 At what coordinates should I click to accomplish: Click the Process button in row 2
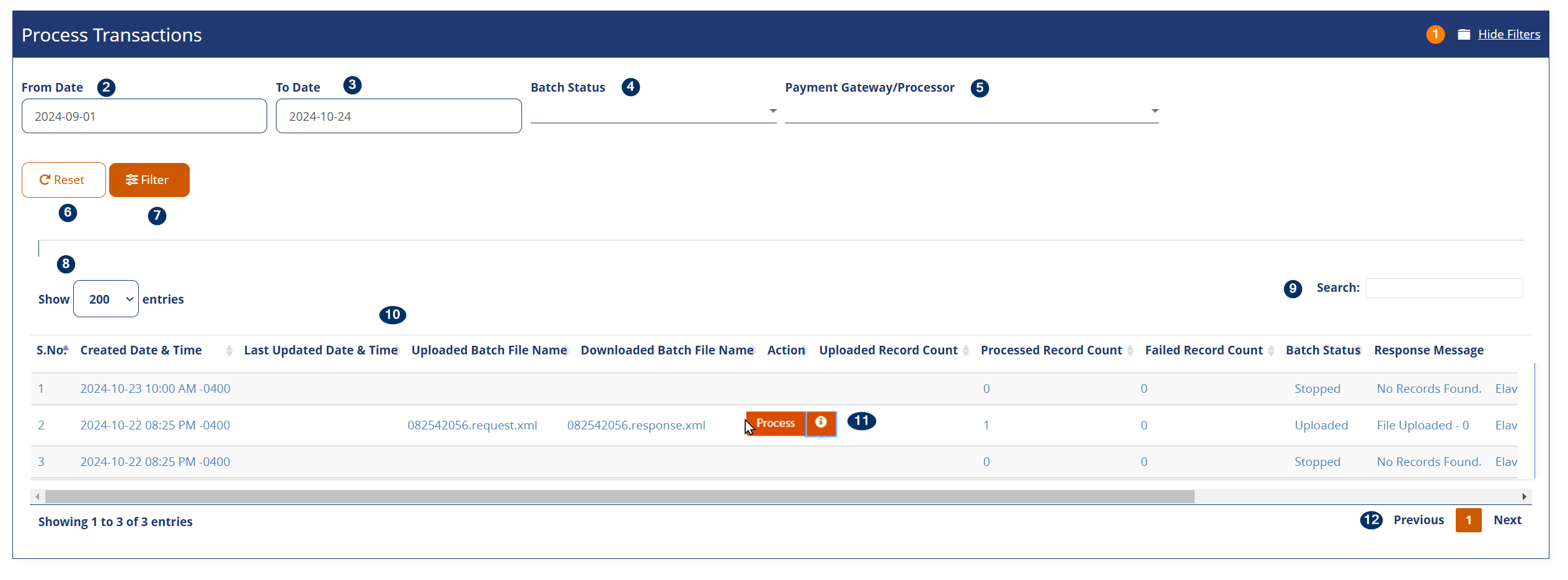776,423
